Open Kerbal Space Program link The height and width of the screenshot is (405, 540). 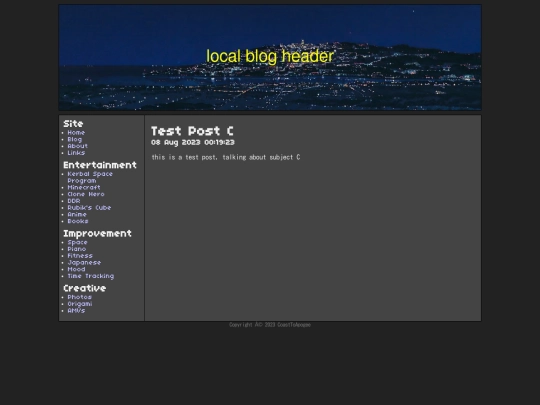(x=90, y=177)
